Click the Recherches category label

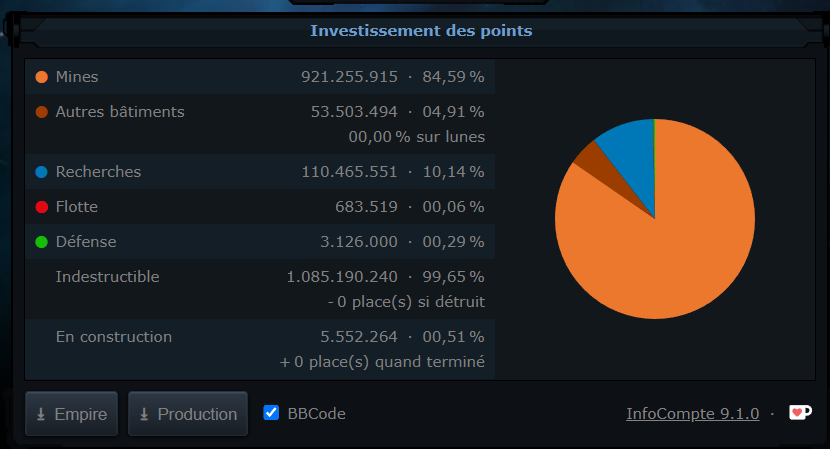[x=98, y=172]
